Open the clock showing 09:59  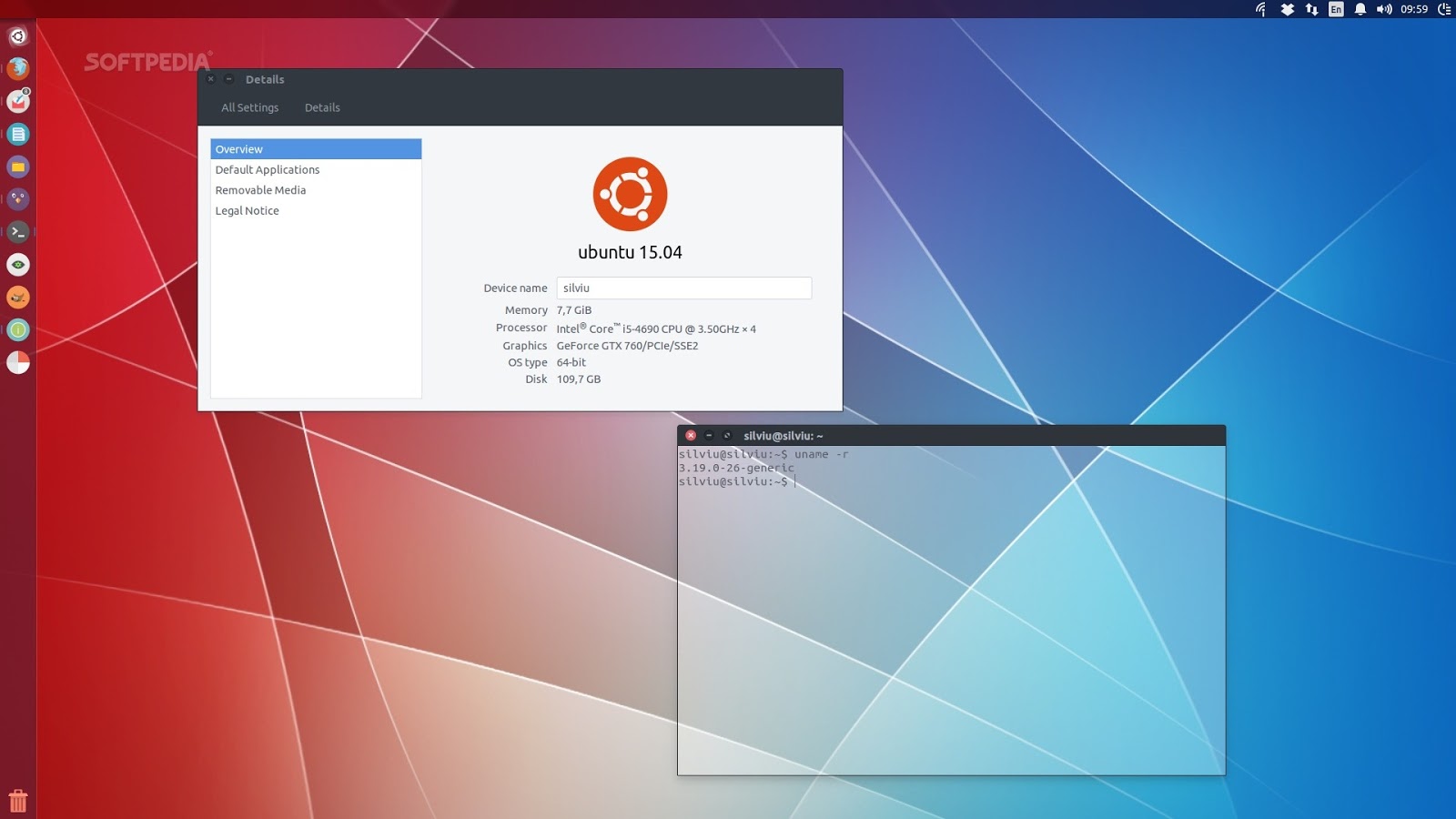click(x=1415, y=10)
